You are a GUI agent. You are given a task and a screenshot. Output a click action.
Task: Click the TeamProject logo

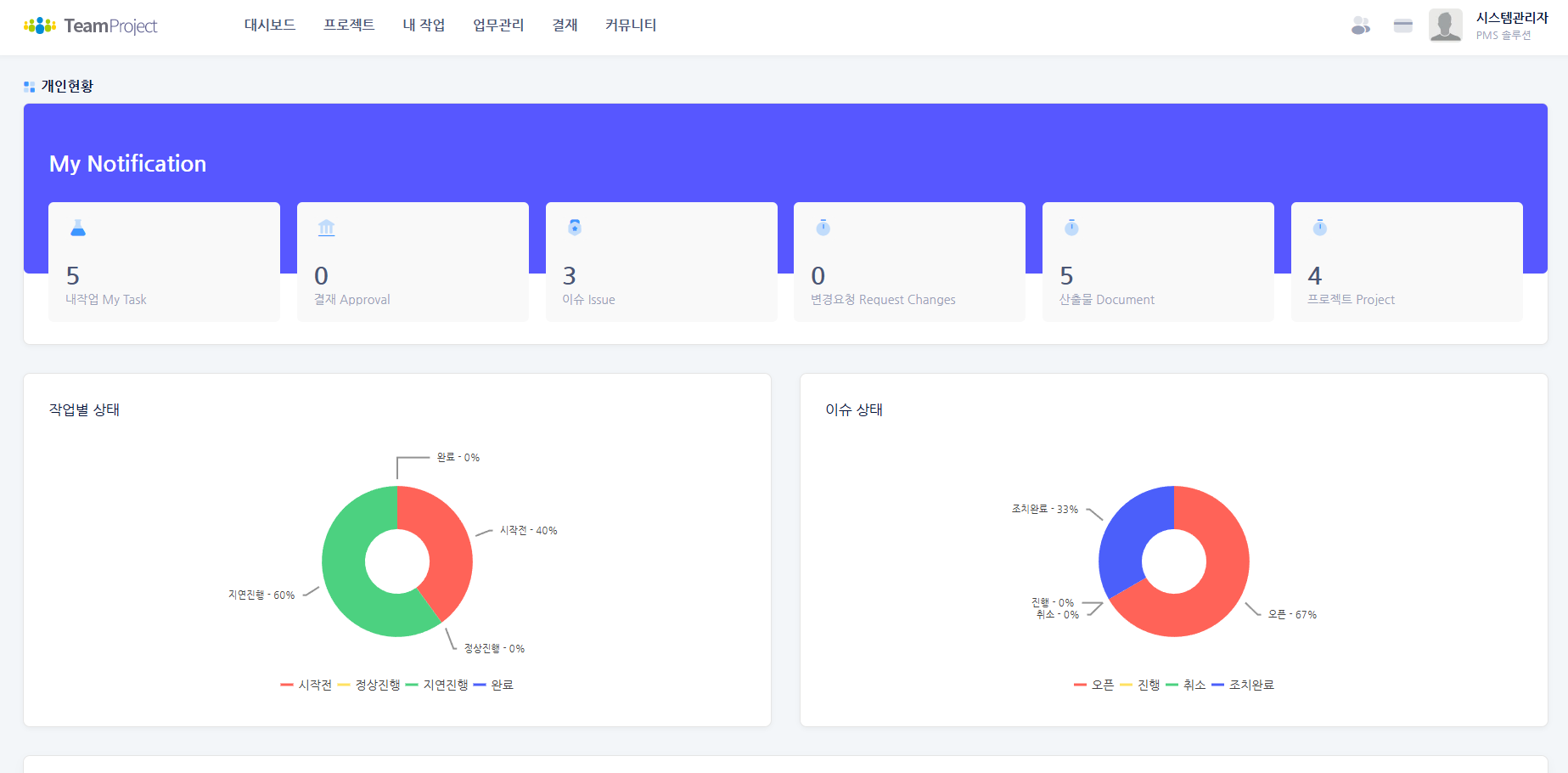(x=90, y=25)
